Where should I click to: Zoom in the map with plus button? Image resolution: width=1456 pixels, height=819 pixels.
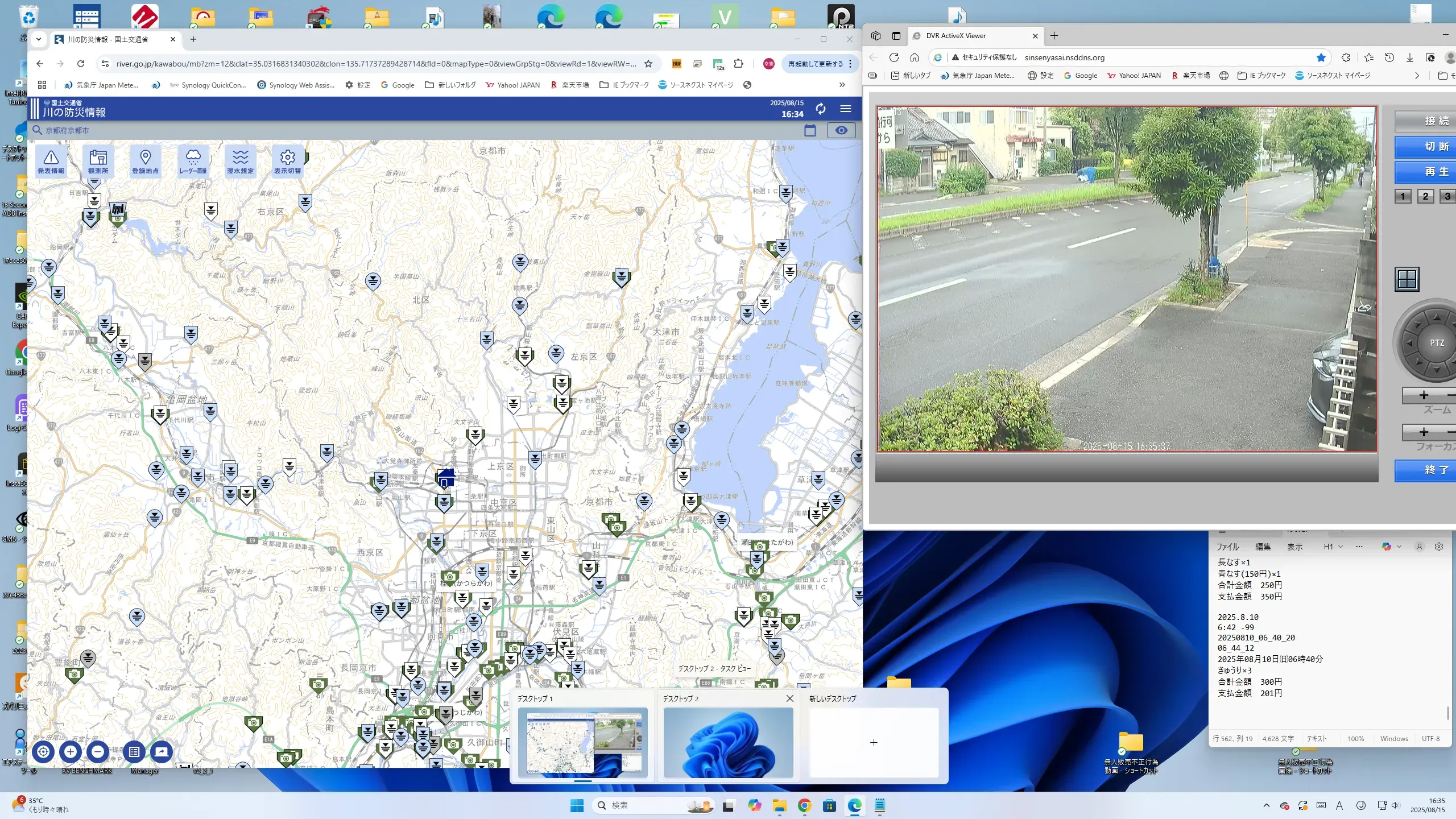click(x=71, y=752)
